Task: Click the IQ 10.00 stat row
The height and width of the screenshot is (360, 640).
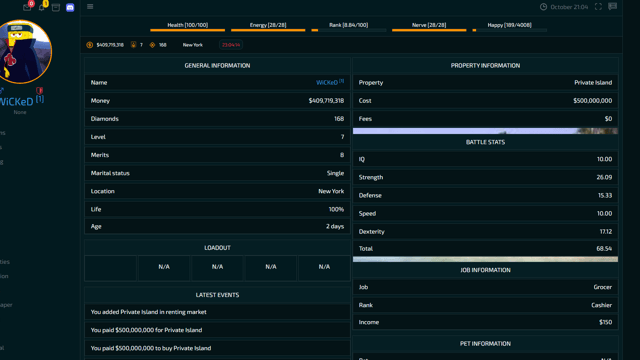Action: (x=485, y=159)
